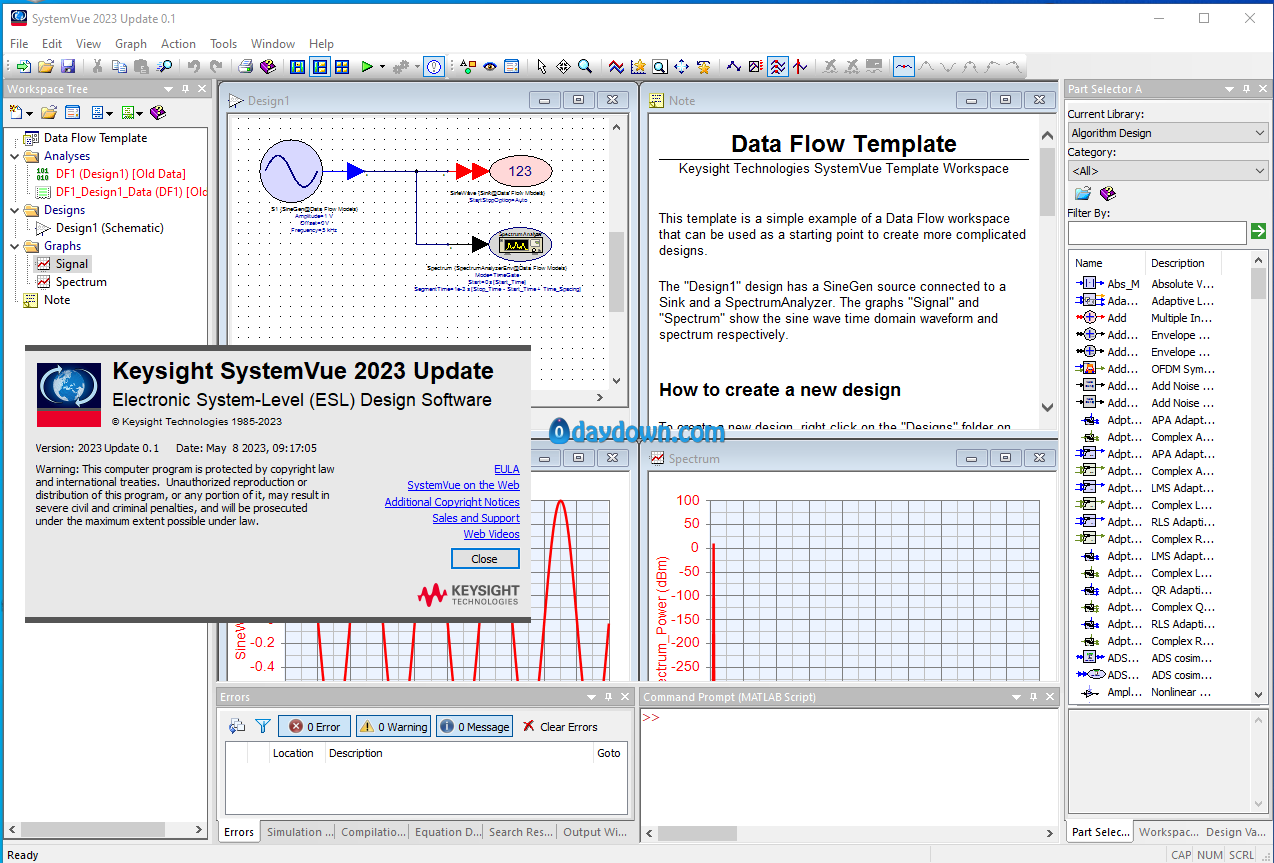1274x863 pixels.
Task: Click the eye icon in the toolbar
Action: [x=490, y=67]
